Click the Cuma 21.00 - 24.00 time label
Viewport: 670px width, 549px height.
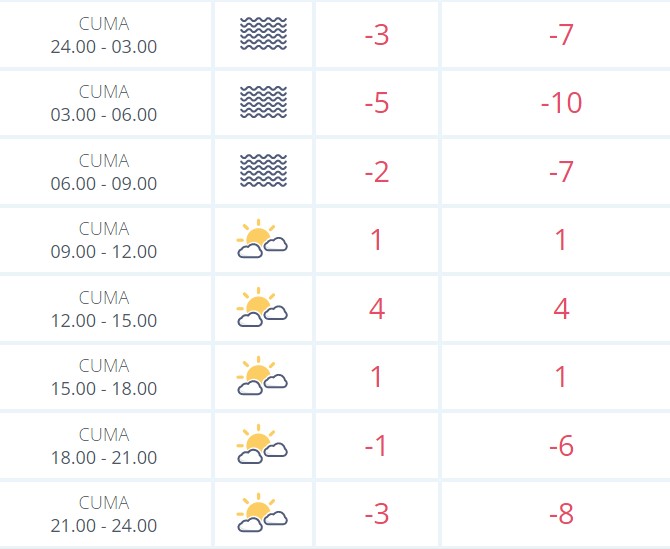point(104,514)
